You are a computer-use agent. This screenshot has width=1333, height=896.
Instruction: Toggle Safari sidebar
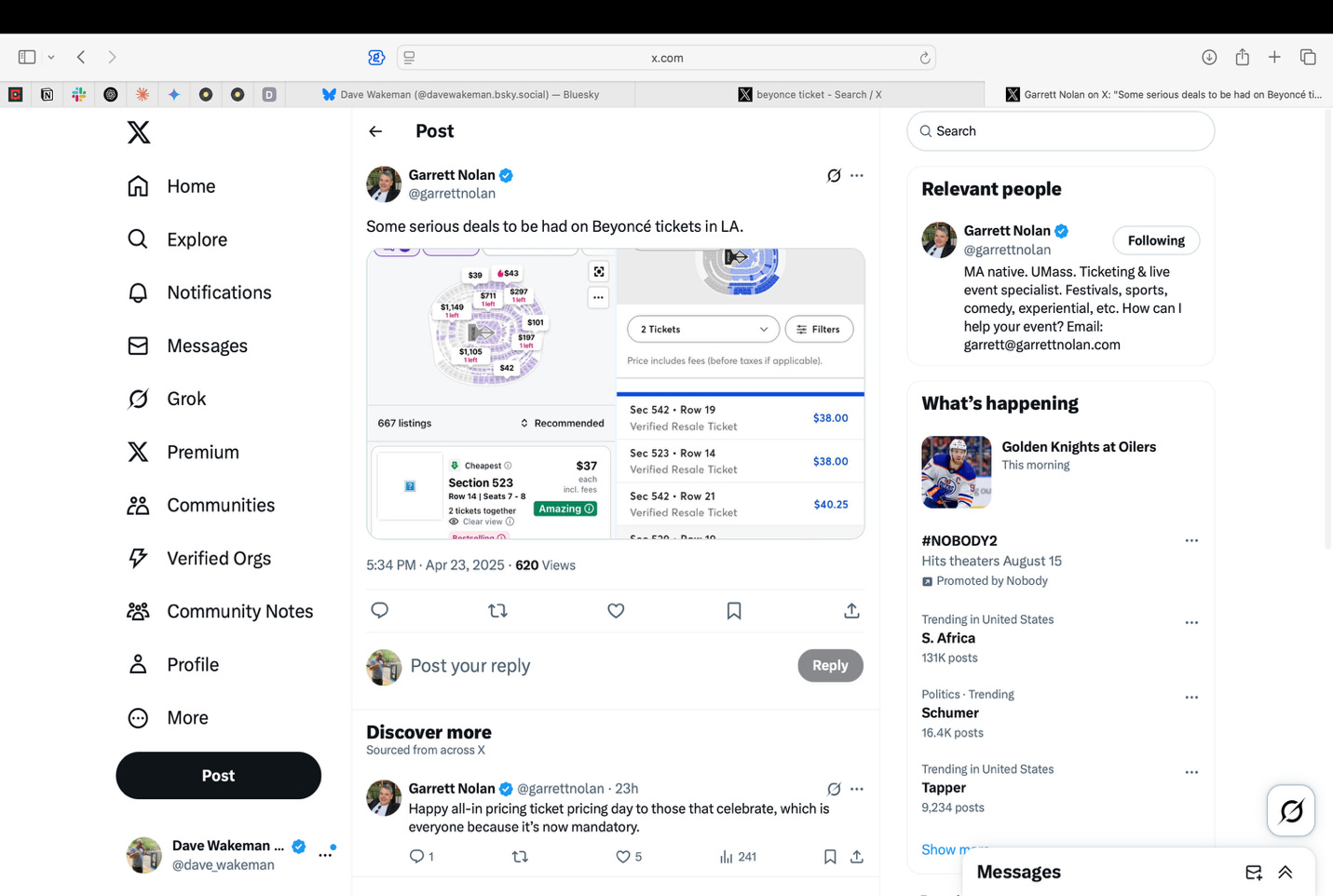pyautogui.click(x=27, y=57)
